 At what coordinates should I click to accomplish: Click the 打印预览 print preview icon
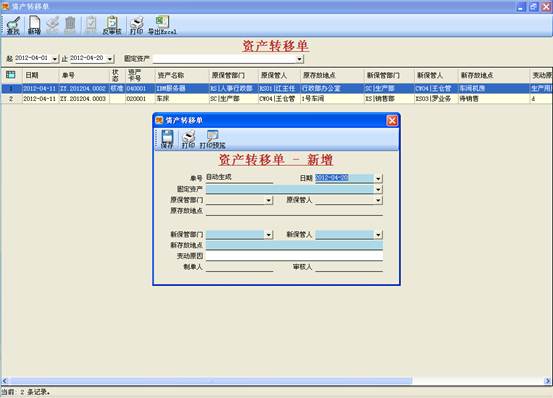[x=213, y=139]
